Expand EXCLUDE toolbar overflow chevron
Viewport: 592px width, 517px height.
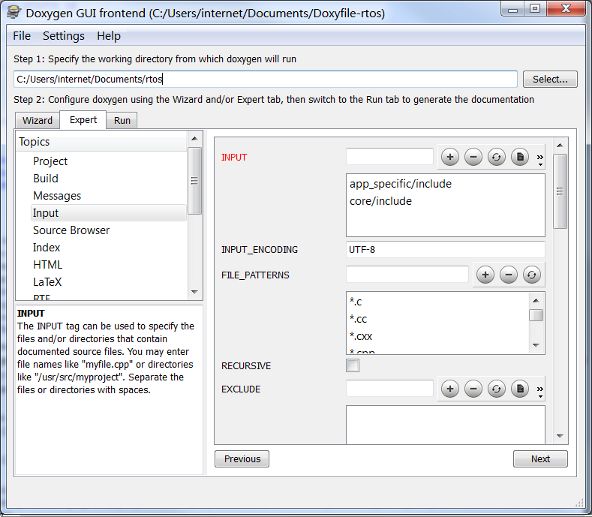pos(540,391)
